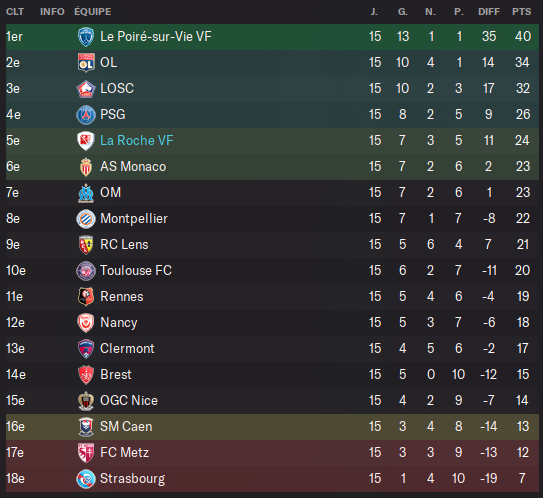Sort table by PTS column header

(522, 12)
